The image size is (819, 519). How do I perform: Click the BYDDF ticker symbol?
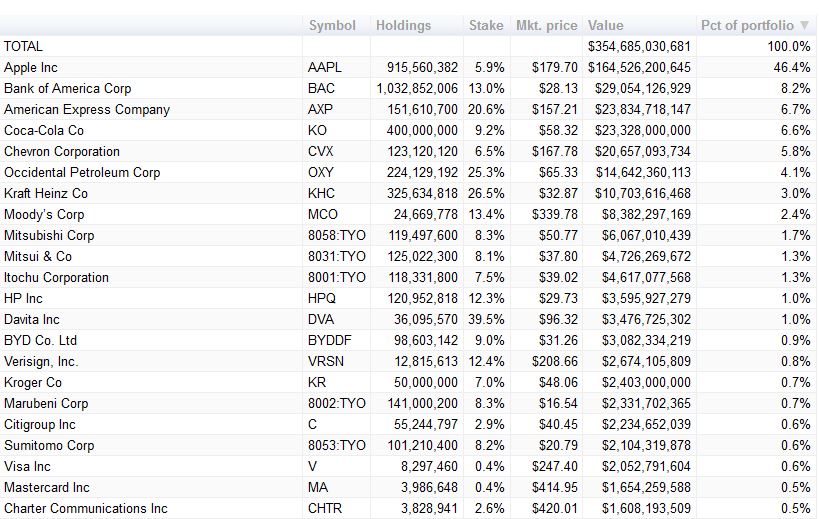(x=328, y=340)
